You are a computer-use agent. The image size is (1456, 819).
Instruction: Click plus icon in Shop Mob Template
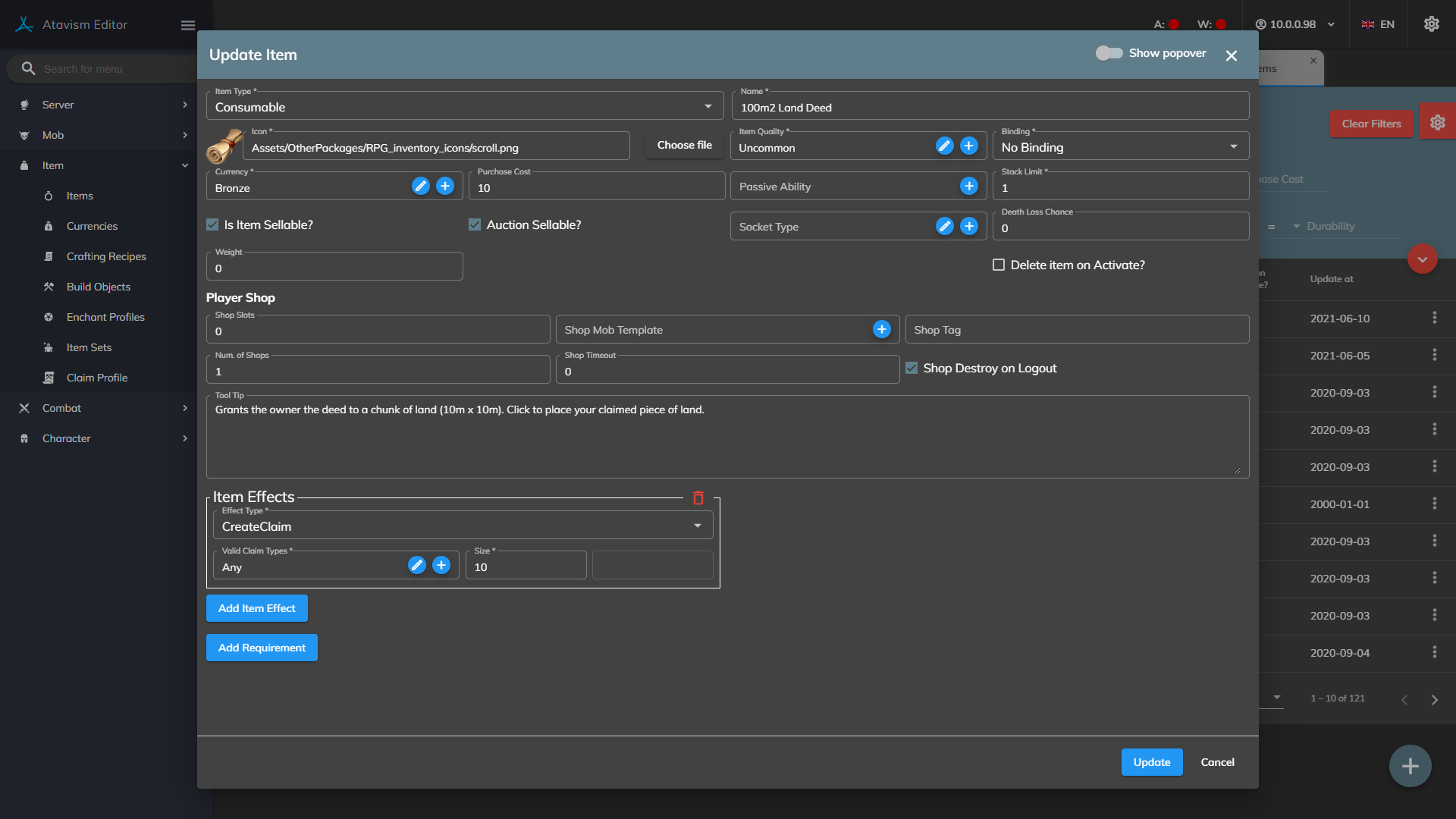pos(881,329)
